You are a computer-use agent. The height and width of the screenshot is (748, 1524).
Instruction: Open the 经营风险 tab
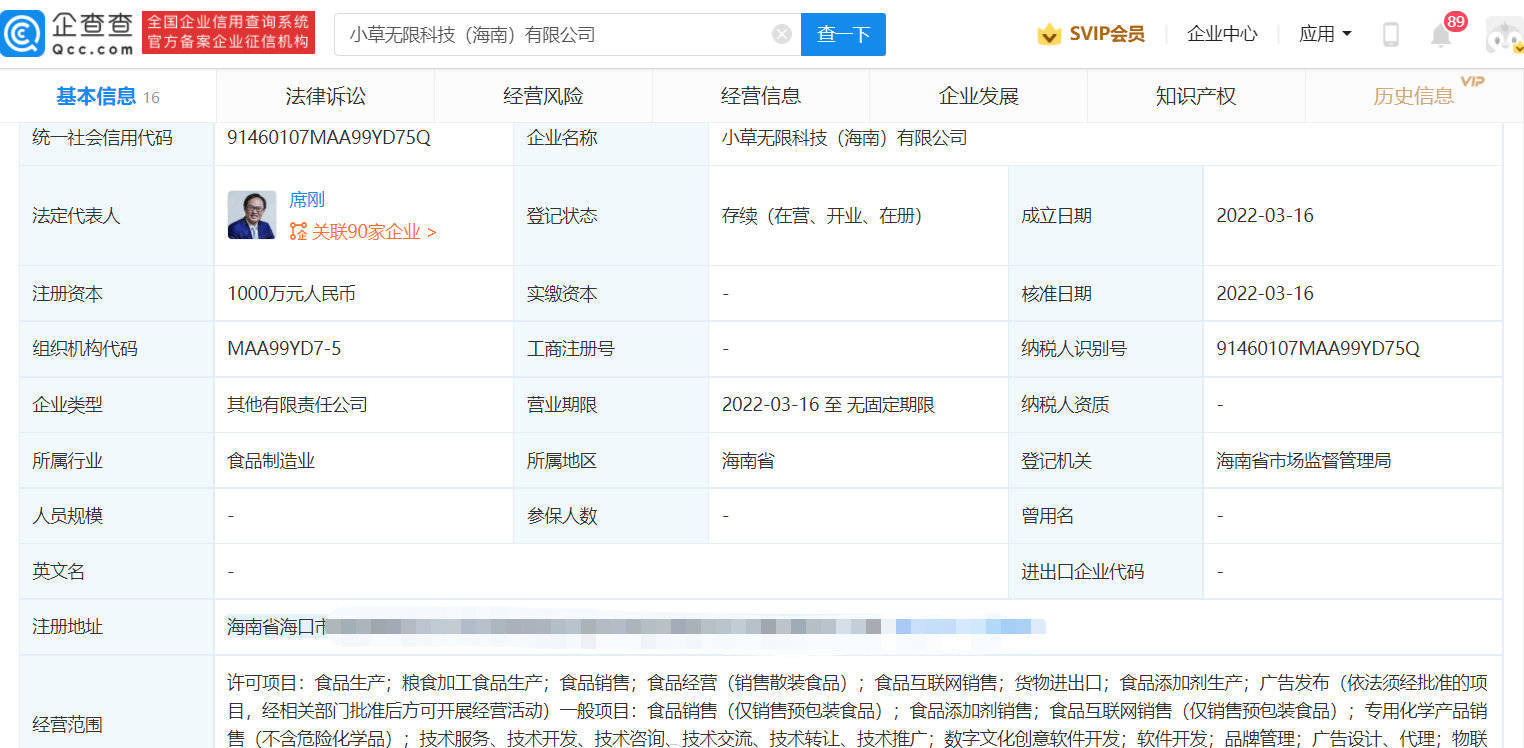[543, 96]
